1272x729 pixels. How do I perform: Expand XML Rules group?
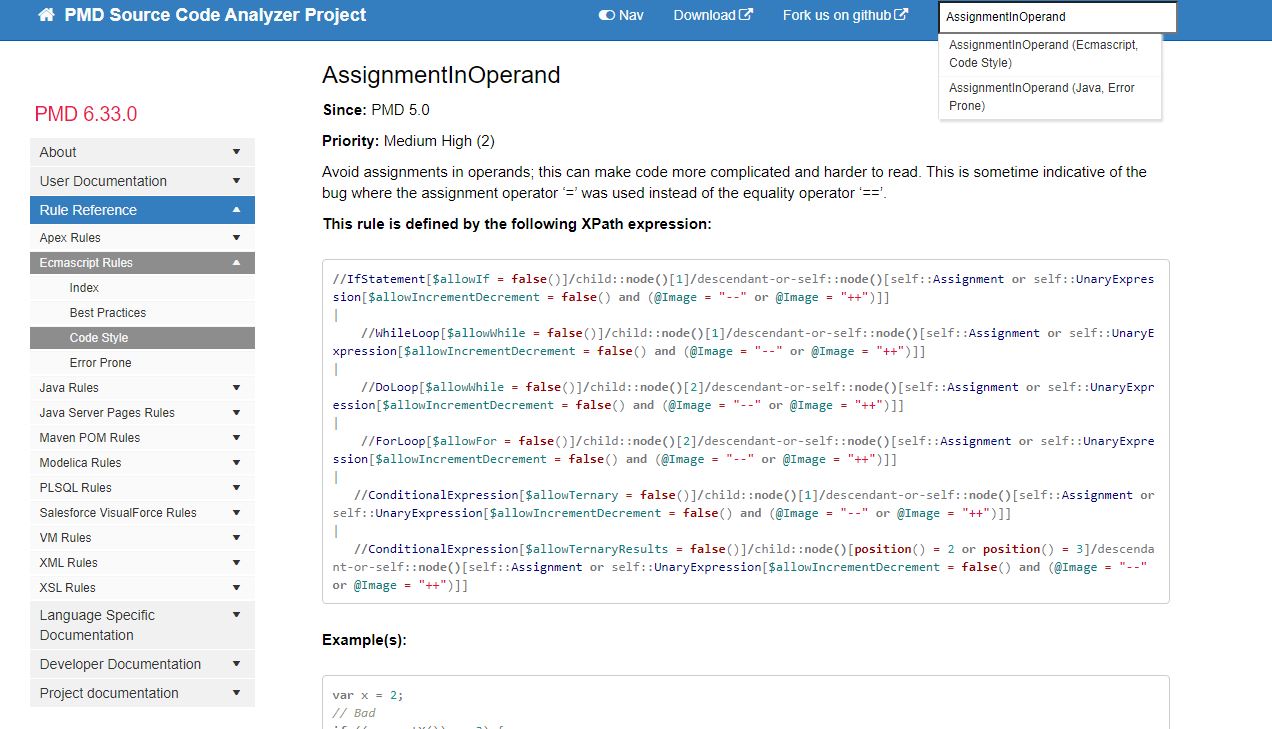[142, 563]
